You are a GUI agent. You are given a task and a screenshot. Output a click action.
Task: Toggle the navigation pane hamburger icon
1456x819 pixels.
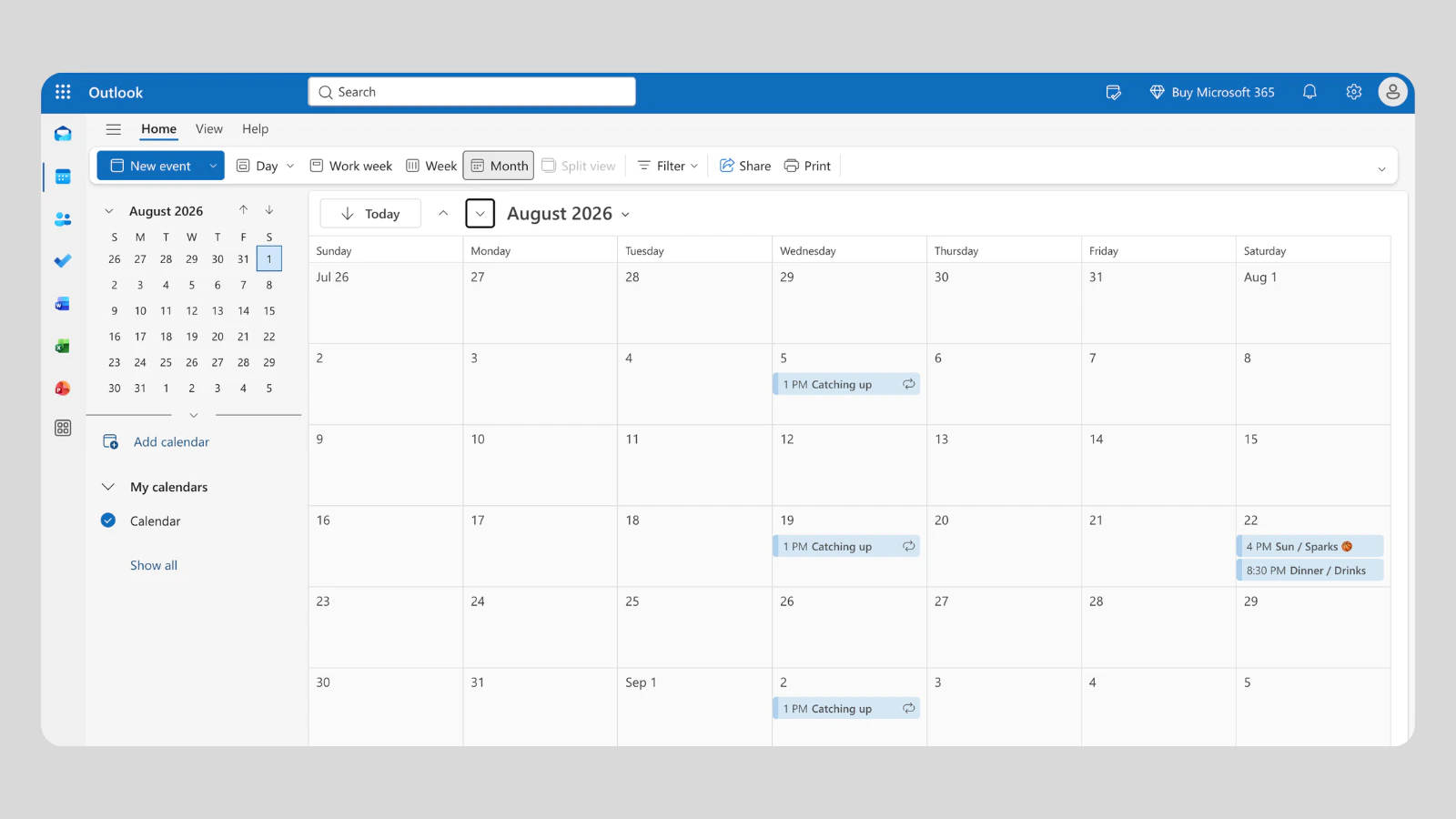[x=114, y=129]
